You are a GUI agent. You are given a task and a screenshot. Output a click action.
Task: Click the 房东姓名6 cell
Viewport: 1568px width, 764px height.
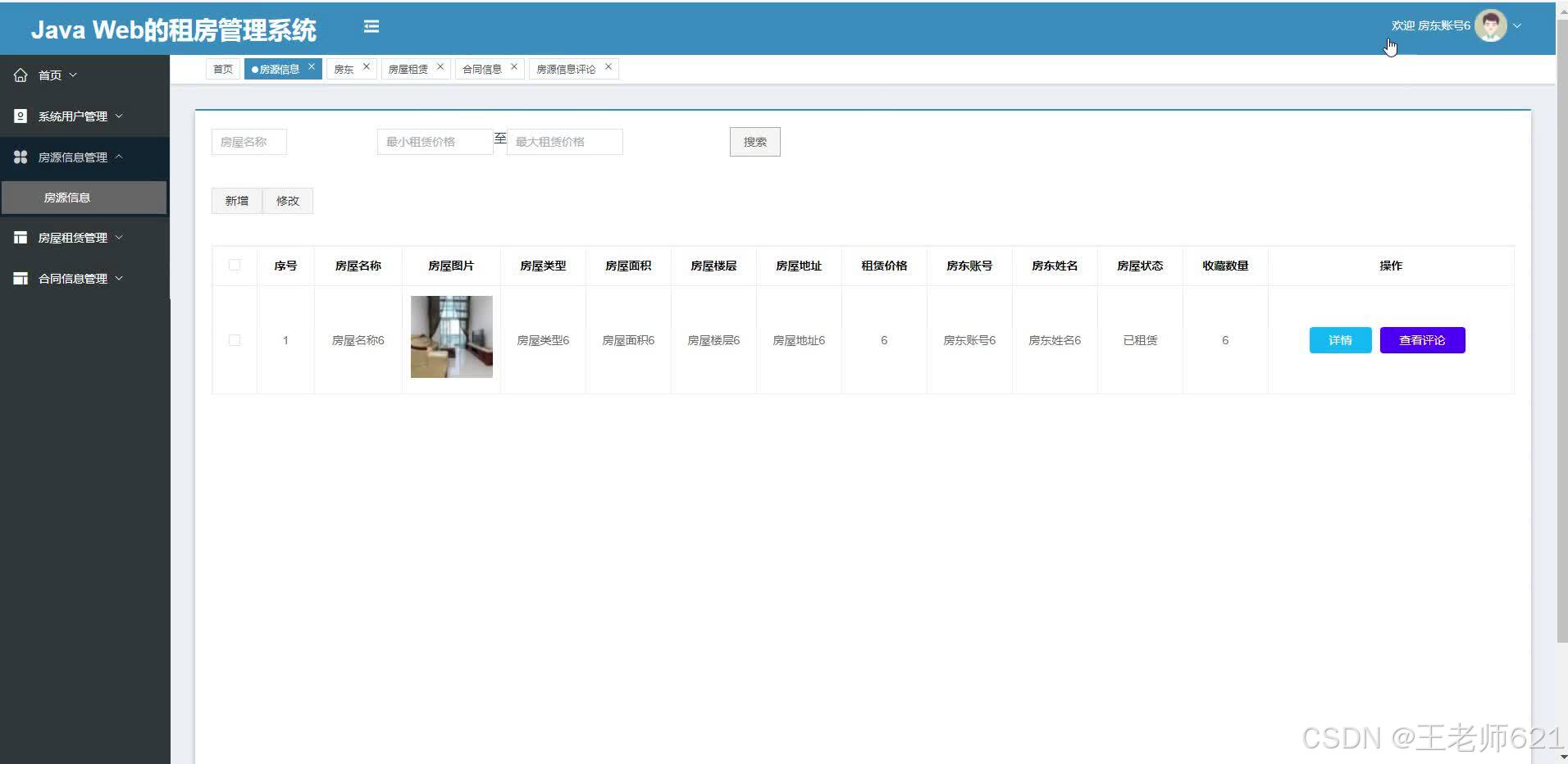1055,340
